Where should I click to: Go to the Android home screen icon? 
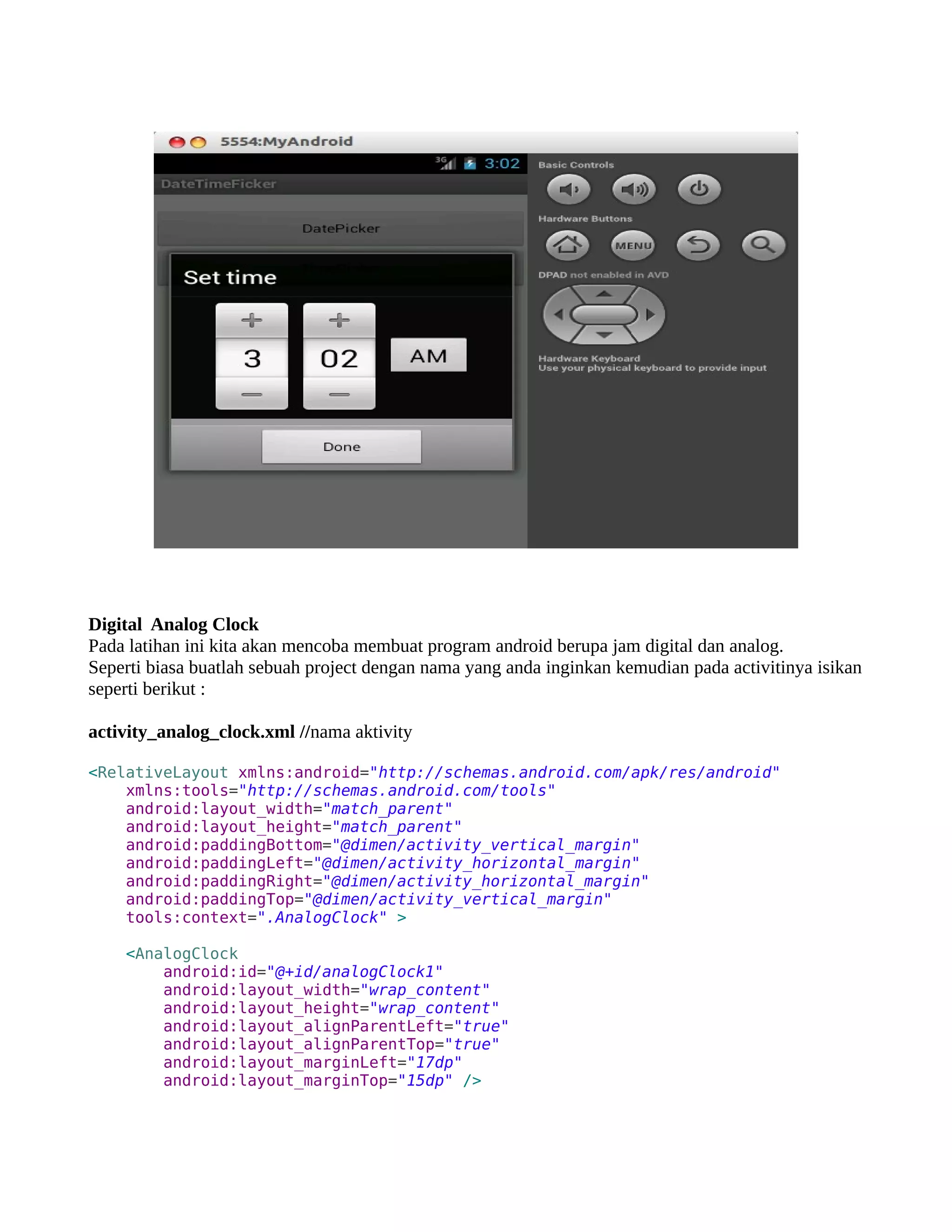pos(568,245)
